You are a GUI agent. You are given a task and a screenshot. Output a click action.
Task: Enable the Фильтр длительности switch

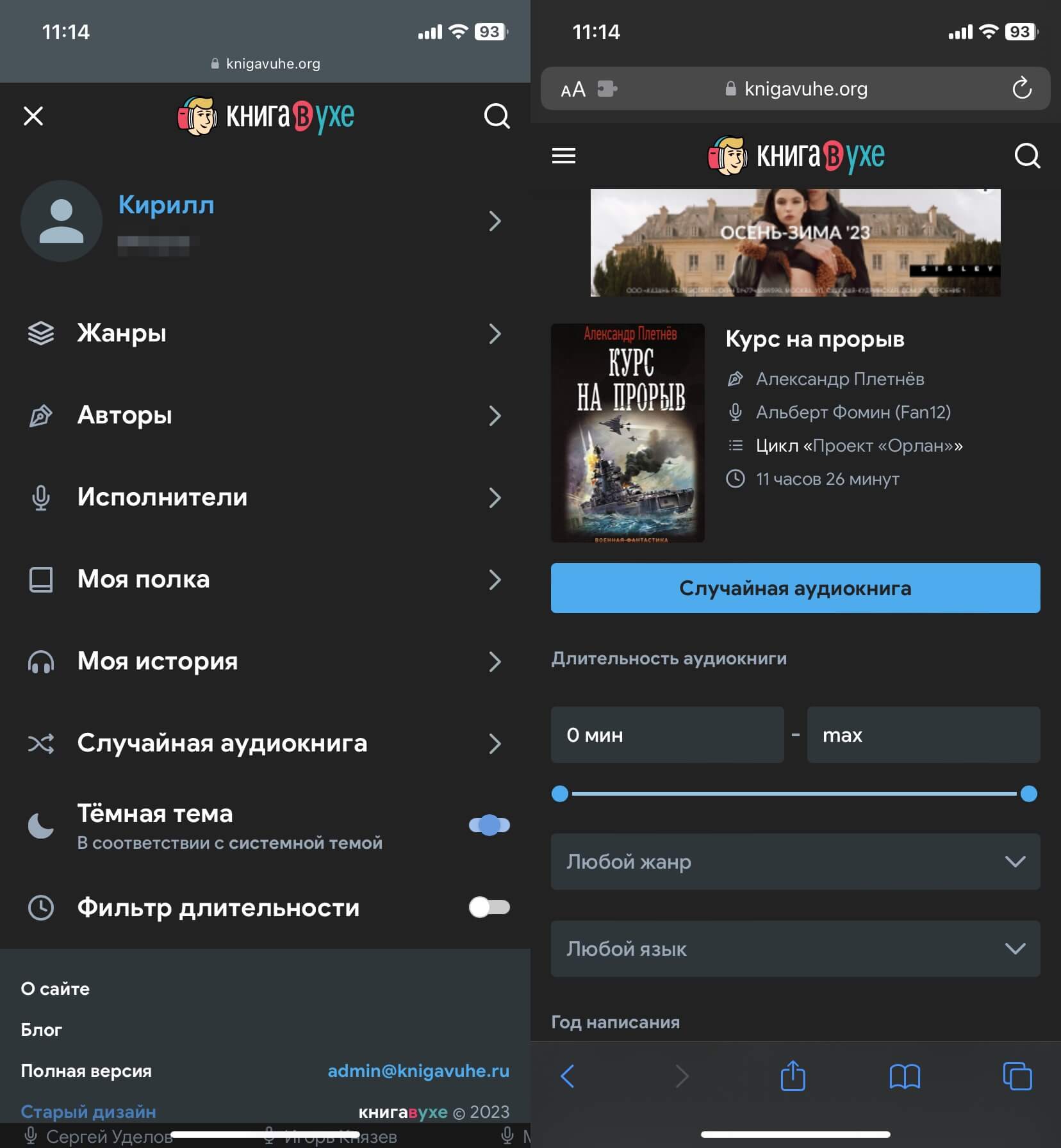489,907
